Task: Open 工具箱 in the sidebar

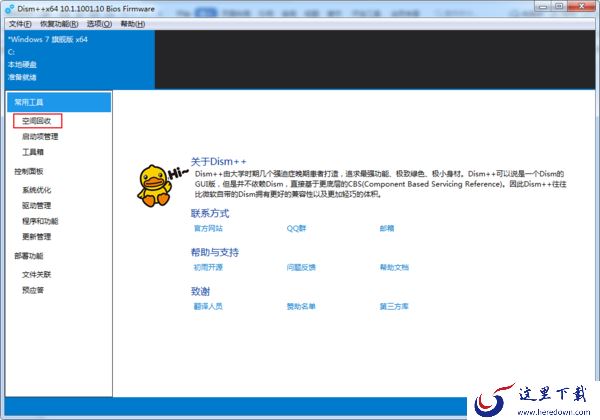Action: (x=33, y=152)
